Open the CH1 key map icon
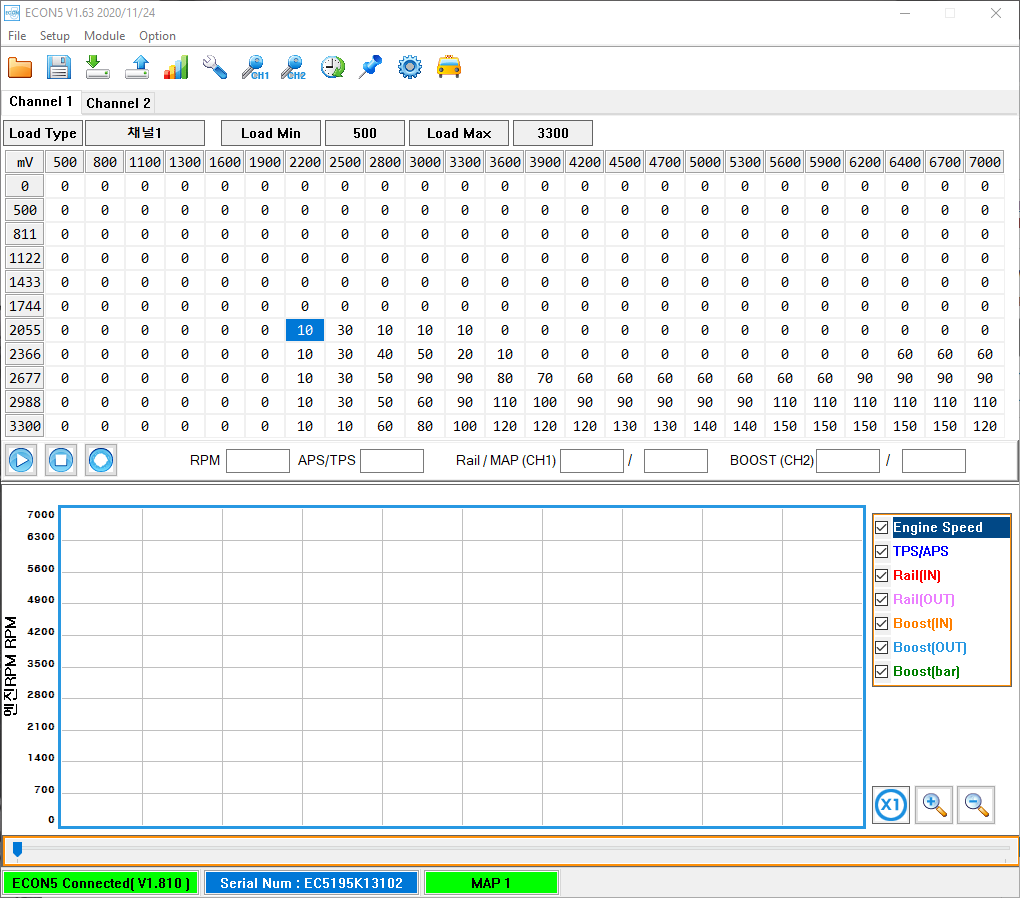This screenshot has width=1020, height=898. click(x=255, y=66)
